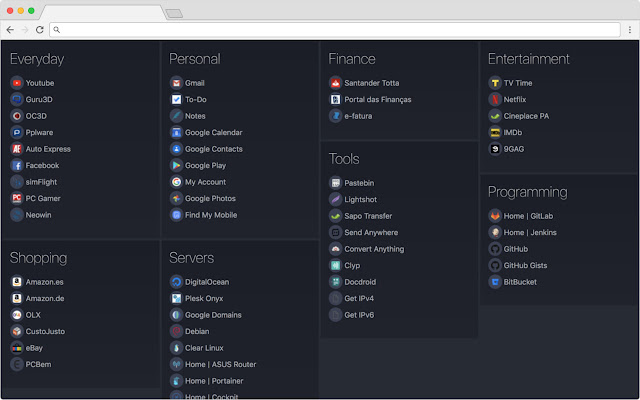This screenshot has width=640, height=400.
Task: Click the Santander Totta icon
Action: point(336,83)
